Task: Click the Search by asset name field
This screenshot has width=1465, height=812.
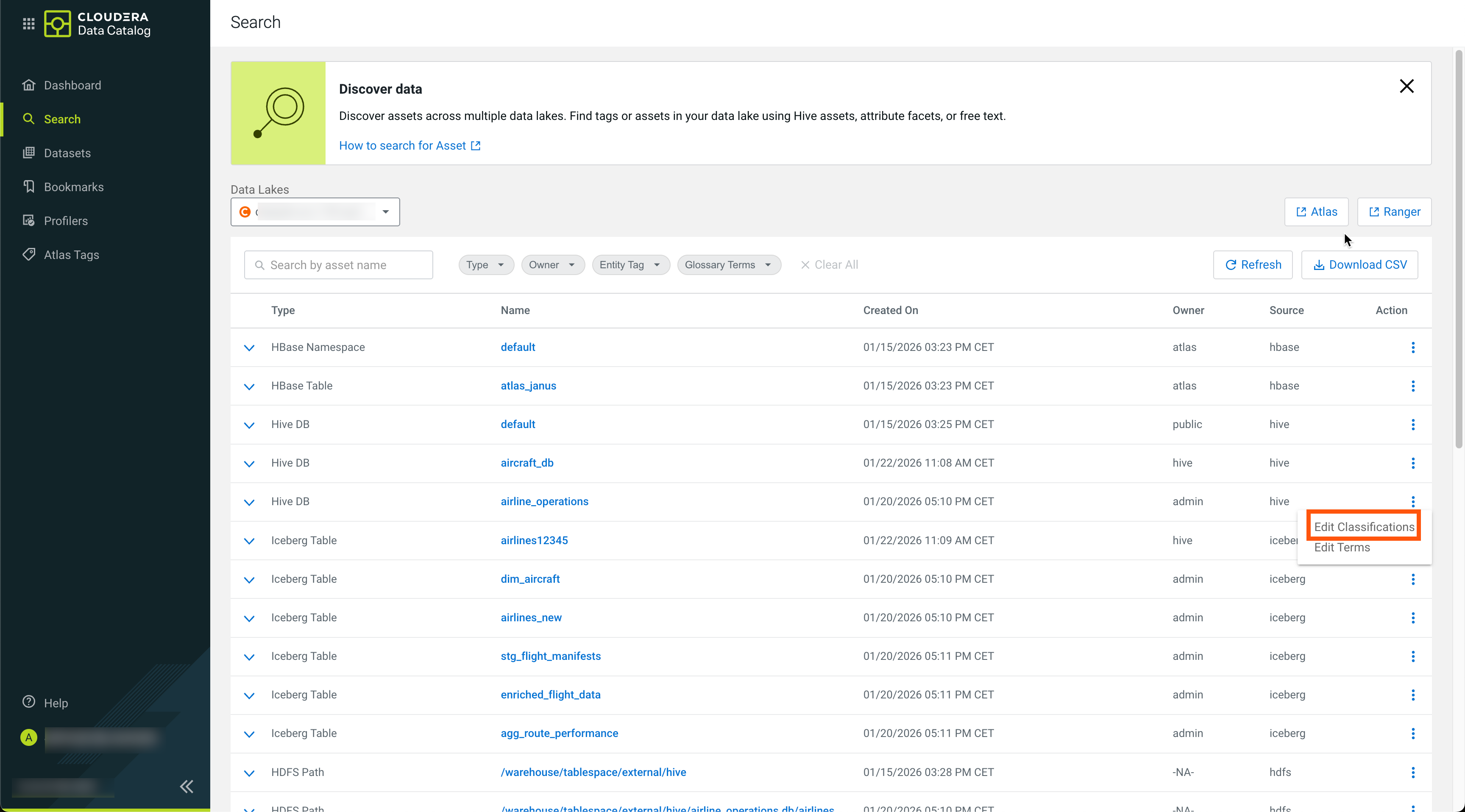Action: [338, 265]
